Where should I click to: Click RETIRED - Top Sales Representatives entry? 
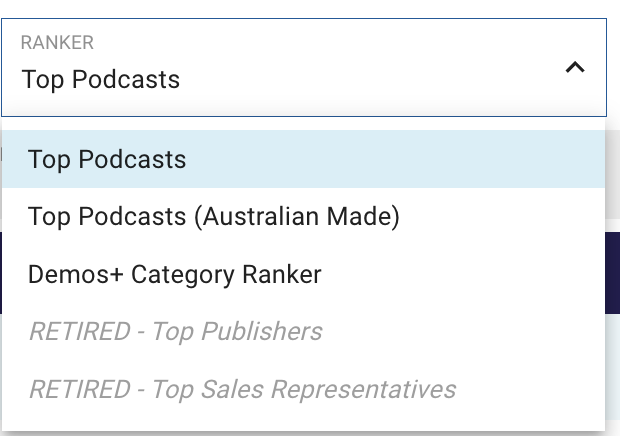[x=242, y=389]
